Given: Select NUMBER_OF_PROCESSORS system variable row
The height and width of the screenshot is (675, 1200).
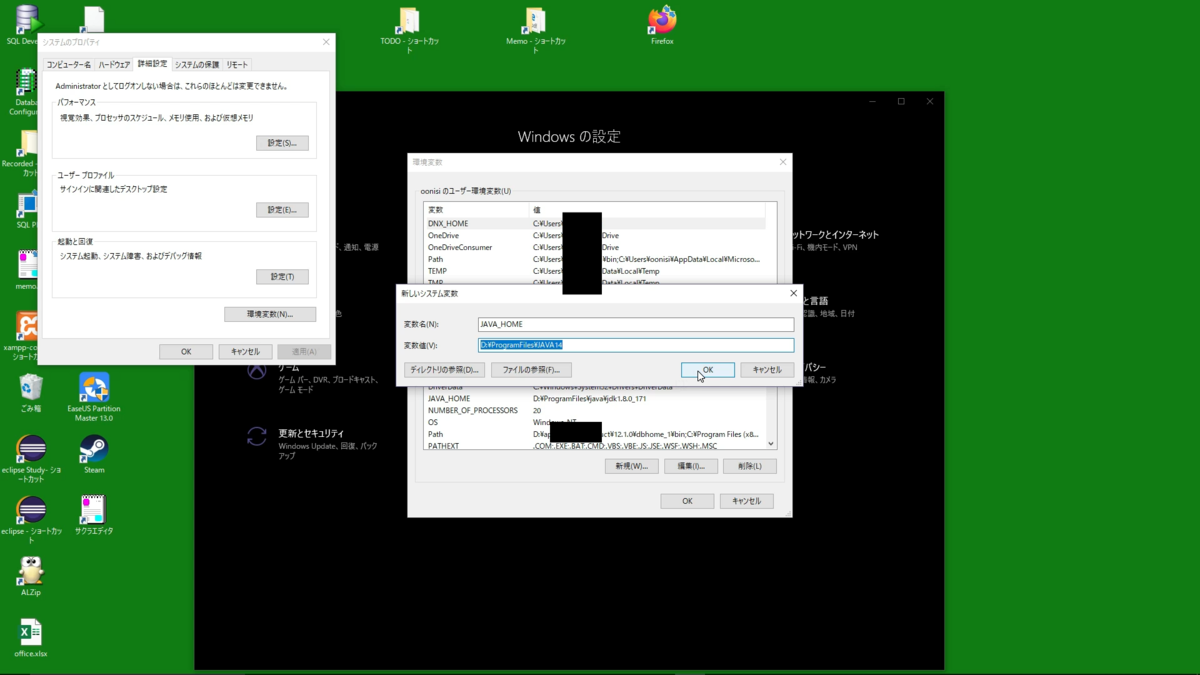Looking at the screenshot, I should click(595, 411).
